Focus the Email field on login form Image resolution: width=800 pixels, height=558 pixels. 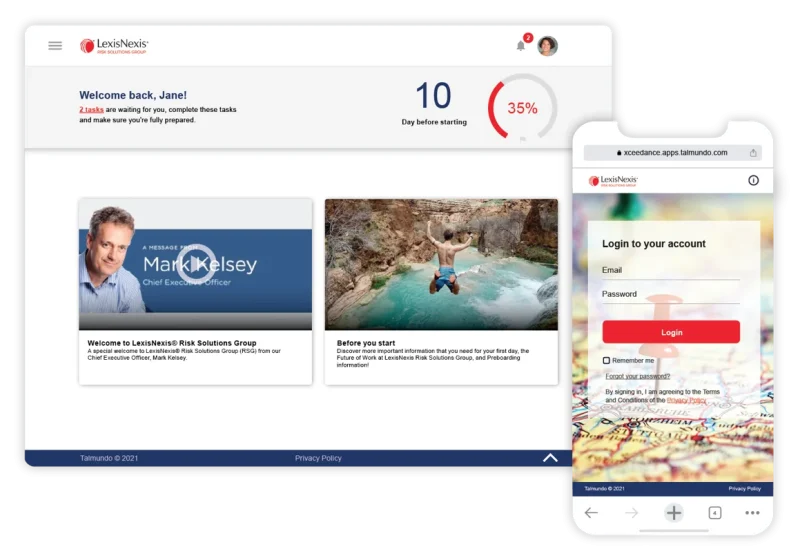[x=671, y=271]
